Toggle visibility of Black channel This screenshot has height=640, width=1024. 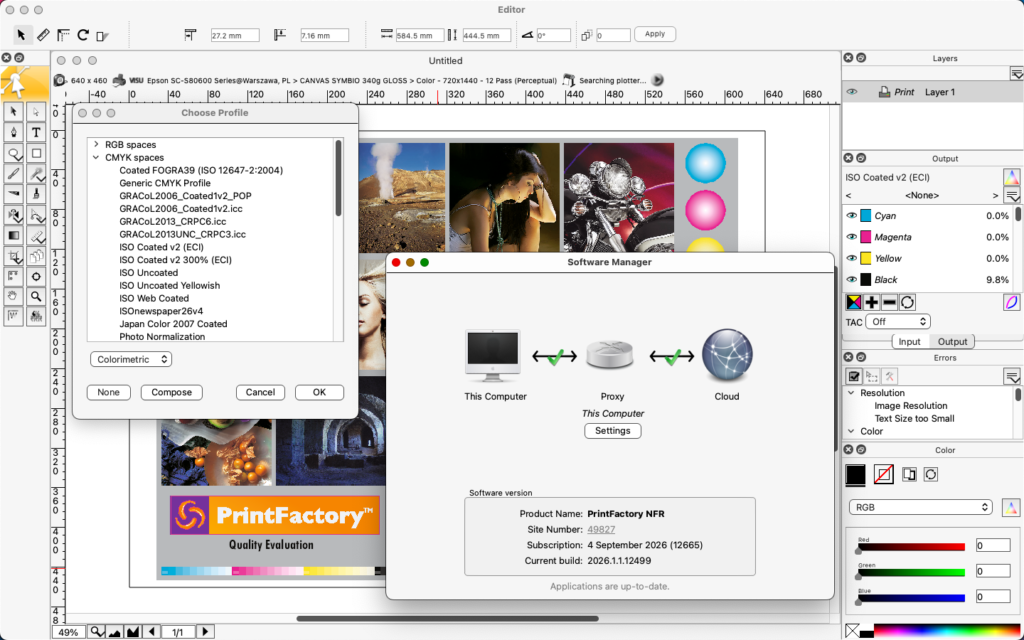point(852,280)
